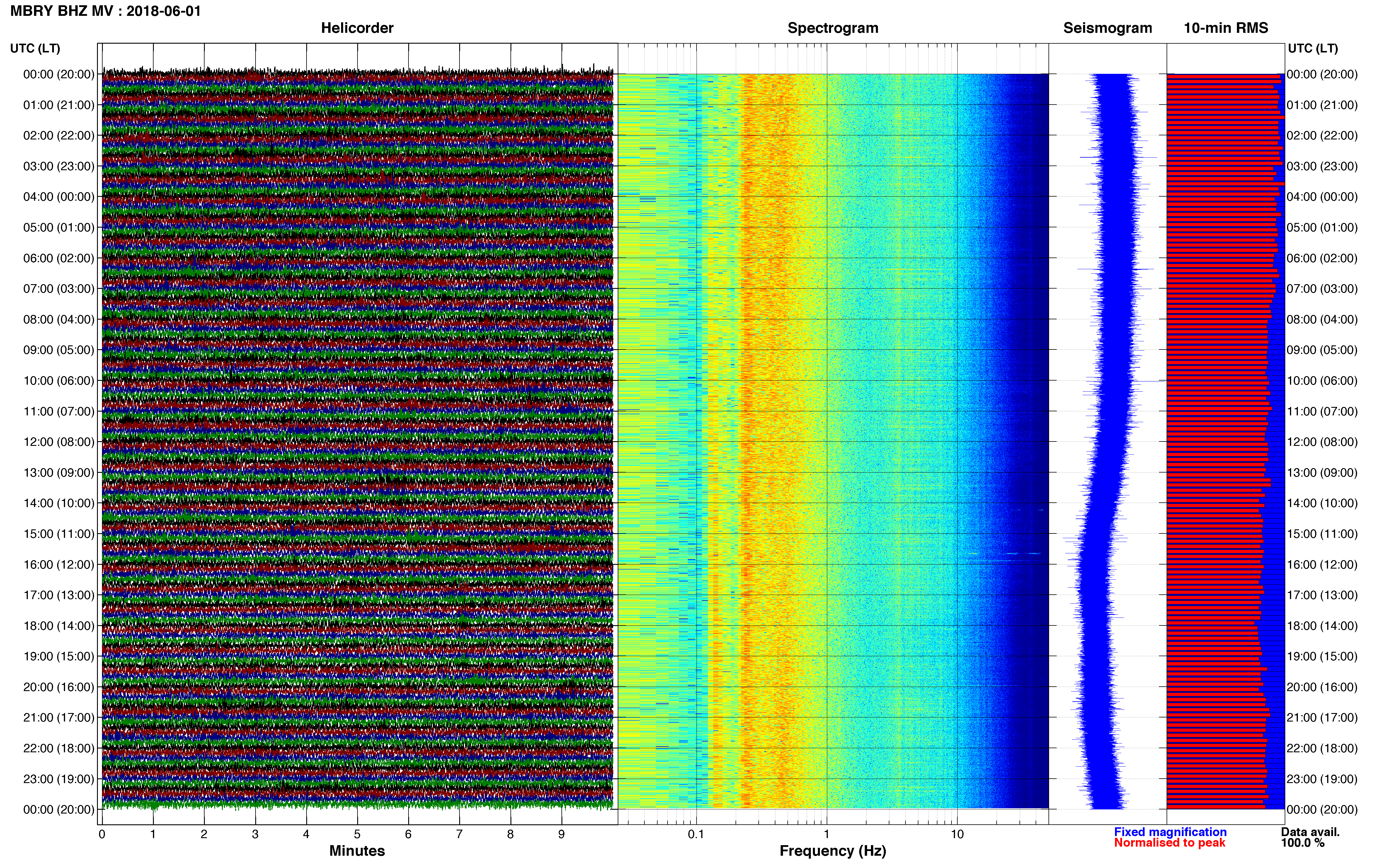Click the right 'UTC (LT)' axis label
This screenshot has height=868, width=1389.
[x=1313, y=48]
